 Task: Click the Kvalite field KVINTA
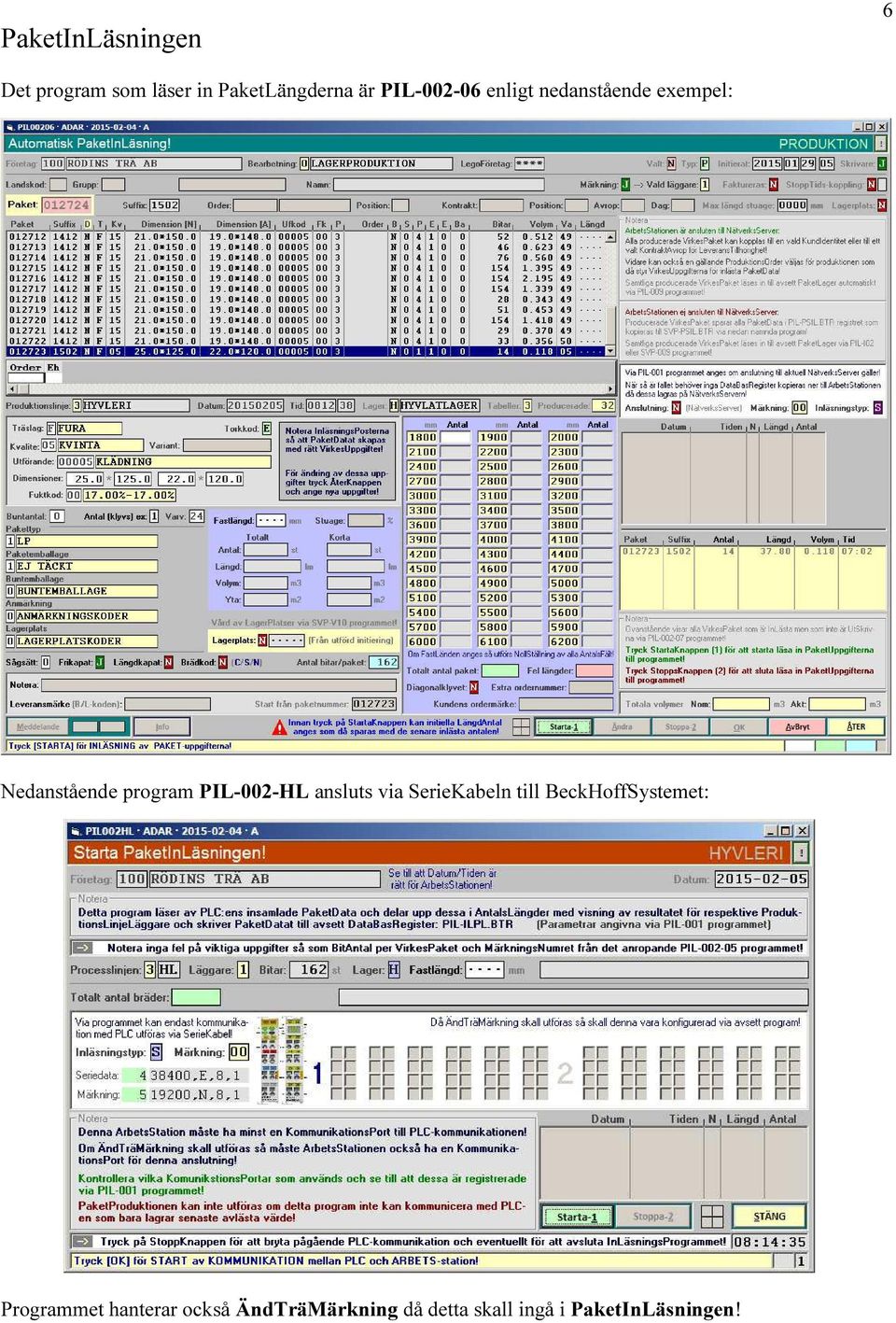100,445
